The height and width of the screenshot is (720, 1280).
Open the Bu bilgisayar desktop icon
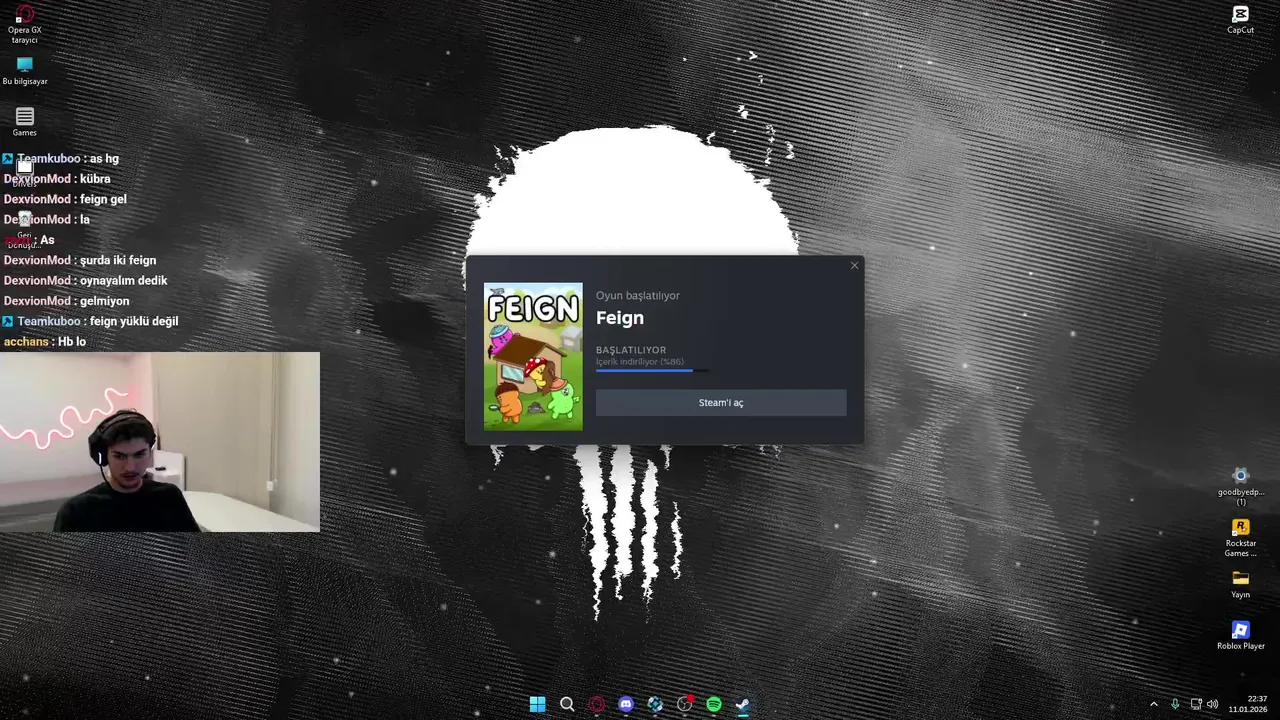[x=24, y=71]
